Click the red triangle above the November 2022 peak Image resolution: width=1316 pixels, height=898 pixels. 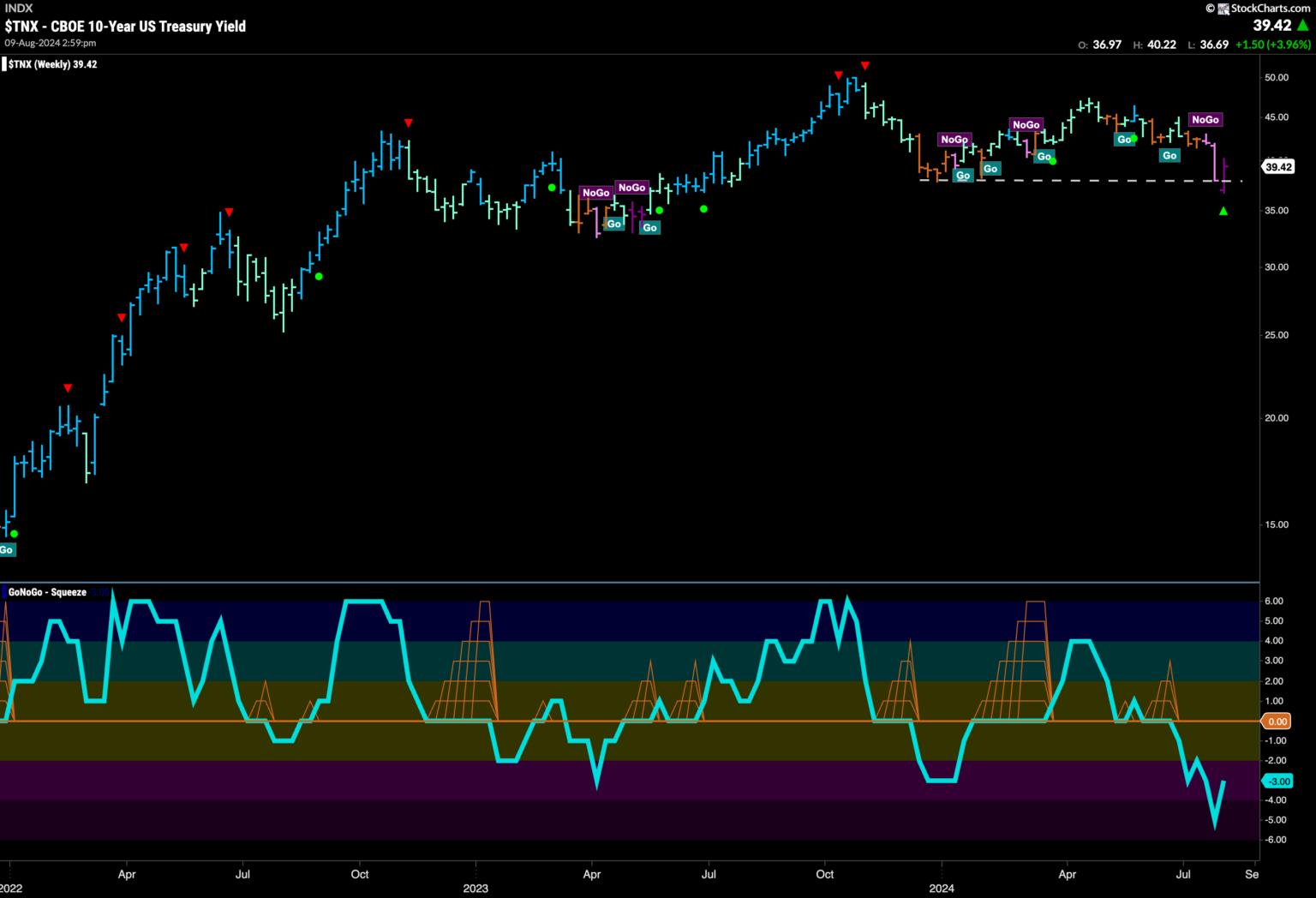pos(408,123)
